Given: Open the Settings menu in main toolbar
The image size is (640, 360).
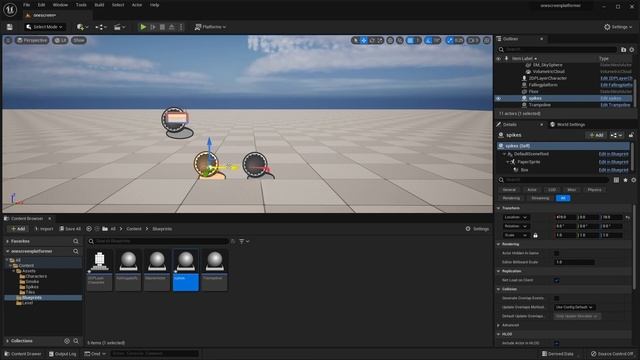Looking at the screenshot, I should (x=618, y=27).
